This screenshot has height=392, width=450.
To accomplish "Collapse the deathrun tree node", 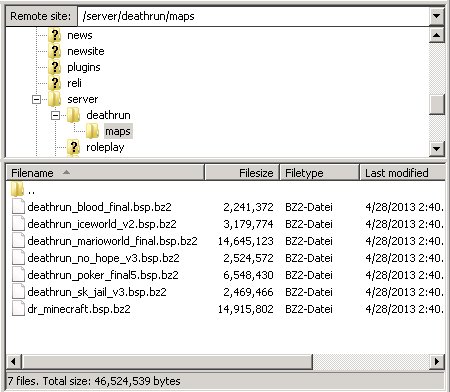I will [55, 115].
